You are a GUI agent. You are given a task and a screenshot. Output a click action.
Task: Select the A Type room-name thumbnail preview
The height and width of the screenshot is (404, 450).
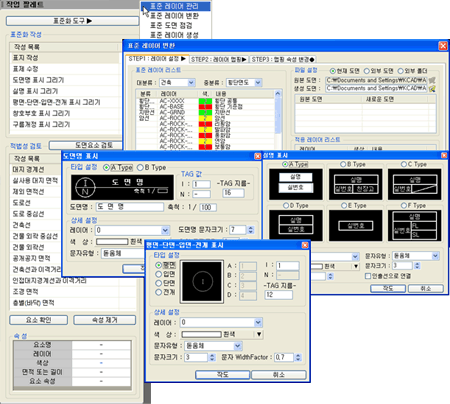click(296, 184)
